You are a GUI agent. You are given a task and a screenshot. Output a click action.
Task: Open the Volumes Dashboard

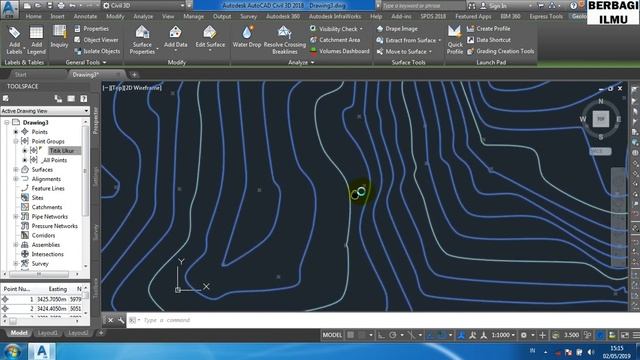(x=340, y=51)
